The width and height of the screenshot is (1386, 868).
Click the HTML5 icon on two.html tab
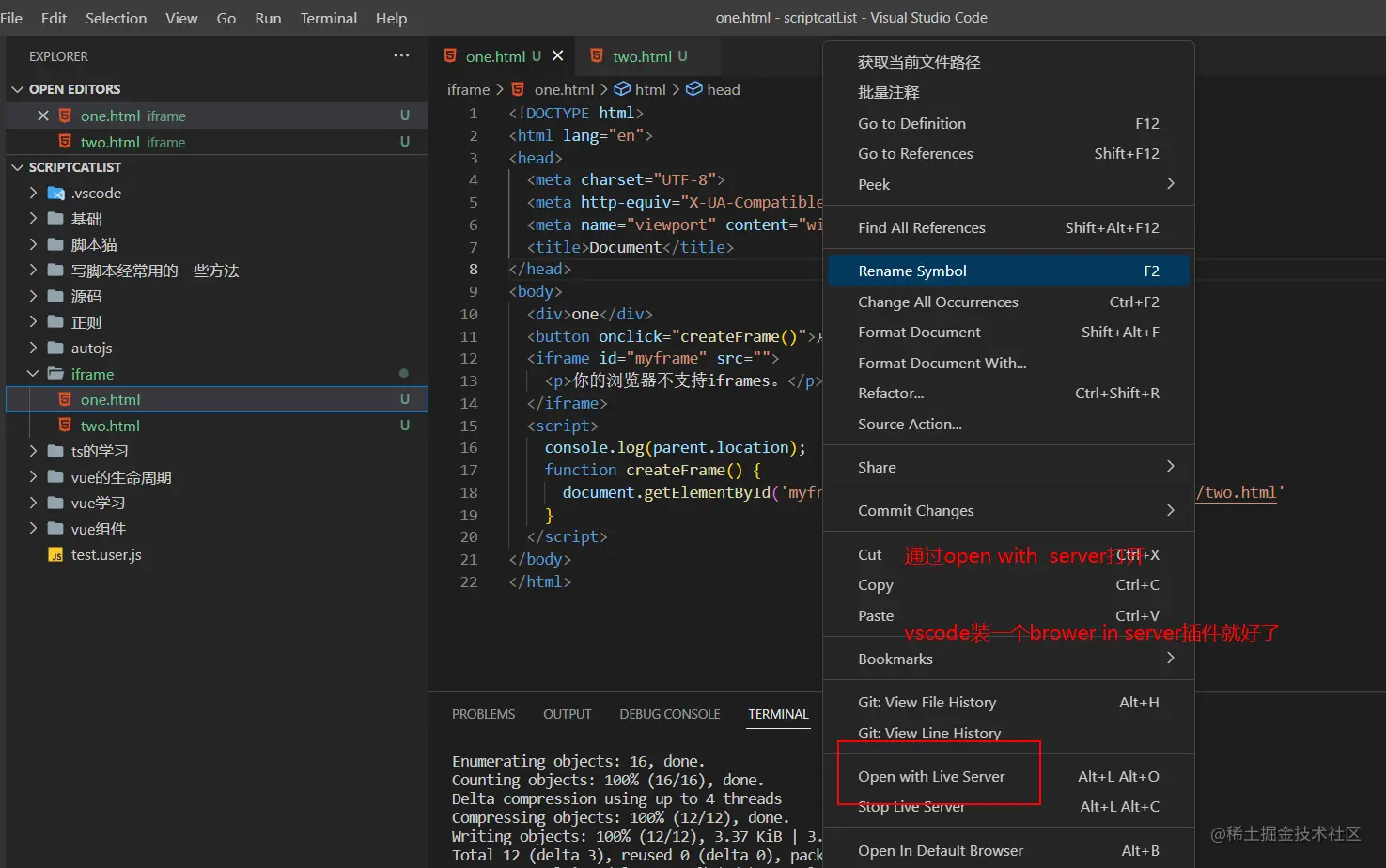coord(597,56)
